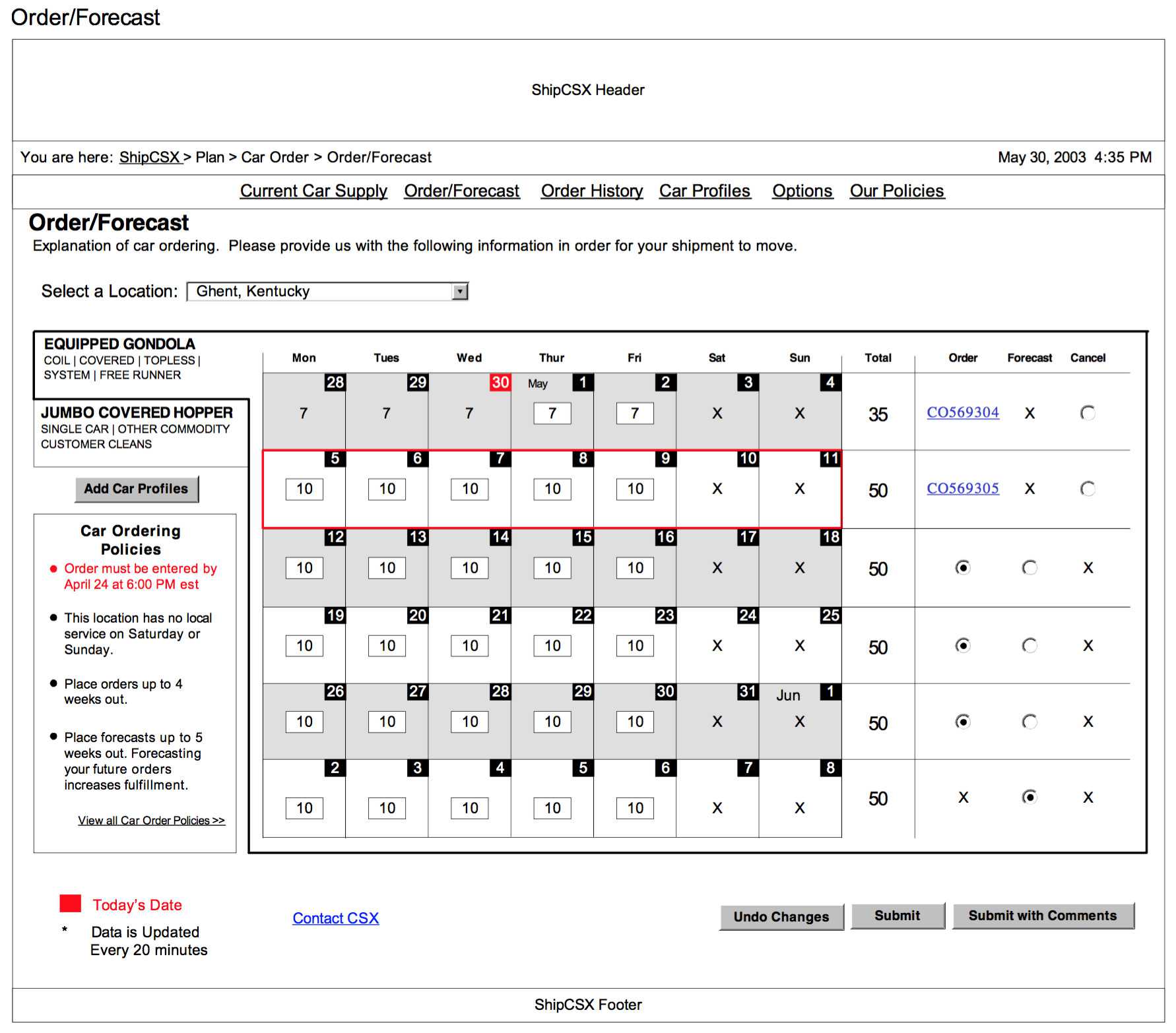The height and width of the screenshot is (1033, 1176).
Task: Click the Ghent, Kentucky location field
Action: 327,292
